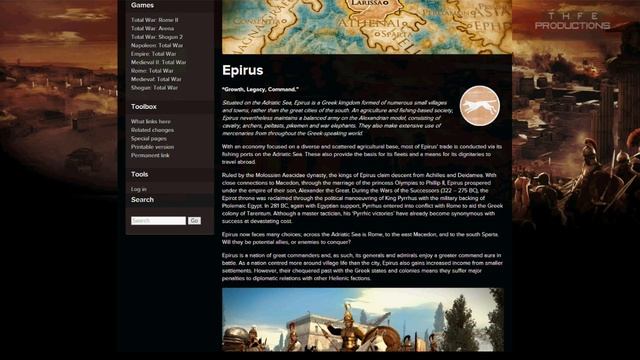Open the Napoleon: Total War link
640x360 pixels.
(157, 45)
